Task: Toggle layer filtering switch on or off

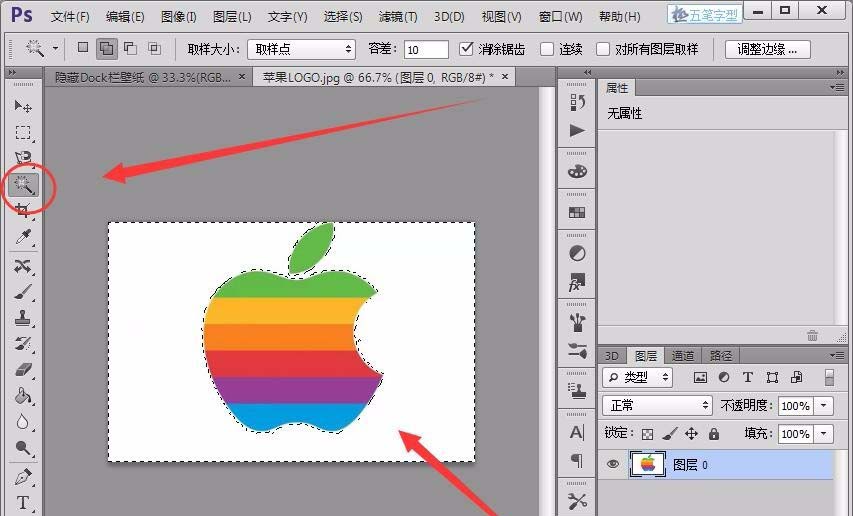Action: tap(829, 377)
